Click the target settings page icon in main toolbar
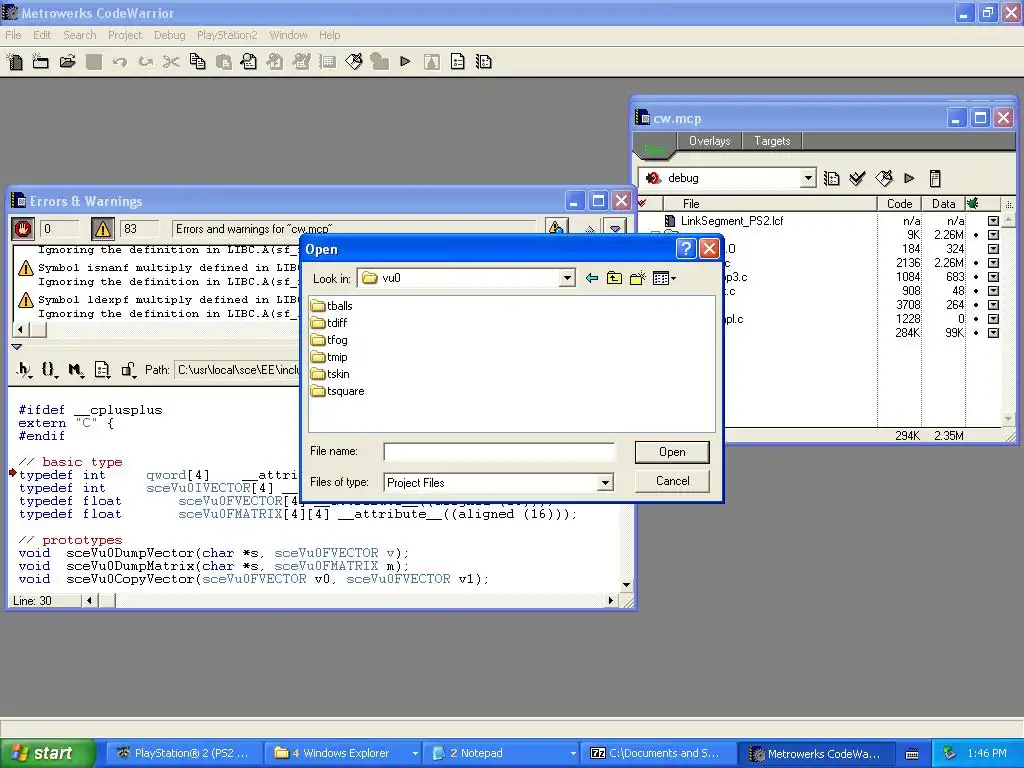This screenshot has height=768, width=1024. [458, 62]
